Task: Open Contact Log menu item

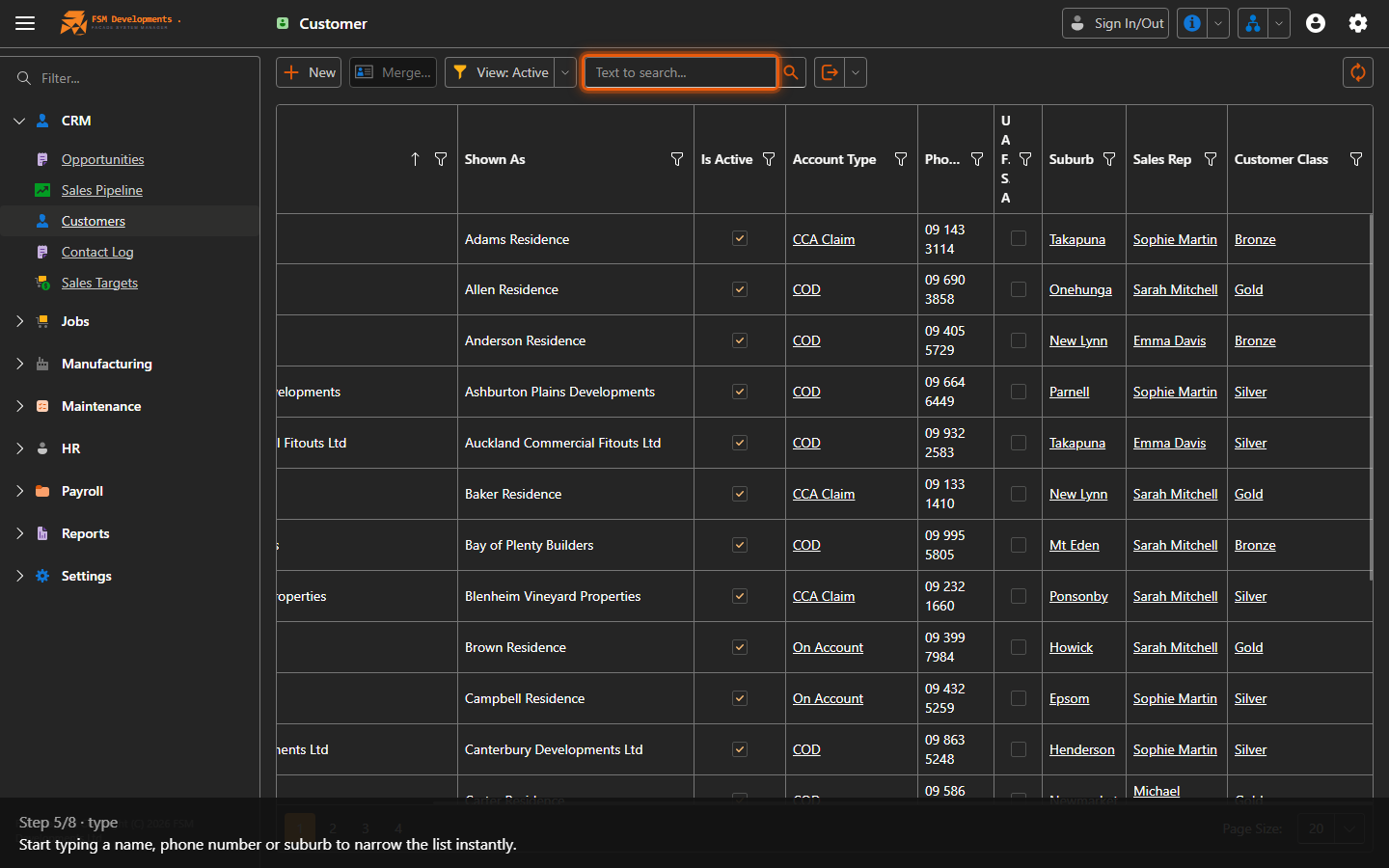Action: (x=97, y=252)
